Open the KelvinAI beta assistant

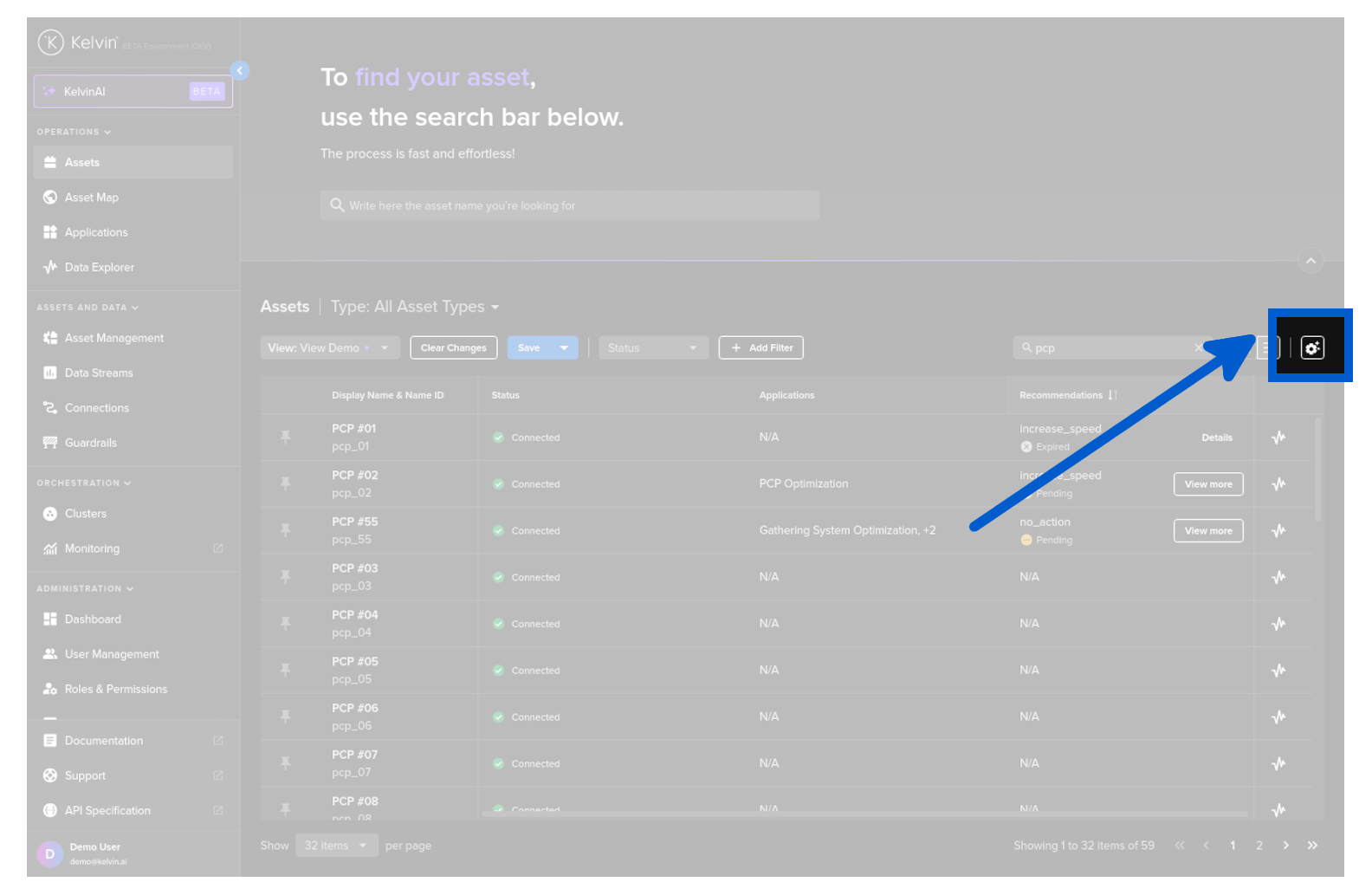tap(133, 92)
